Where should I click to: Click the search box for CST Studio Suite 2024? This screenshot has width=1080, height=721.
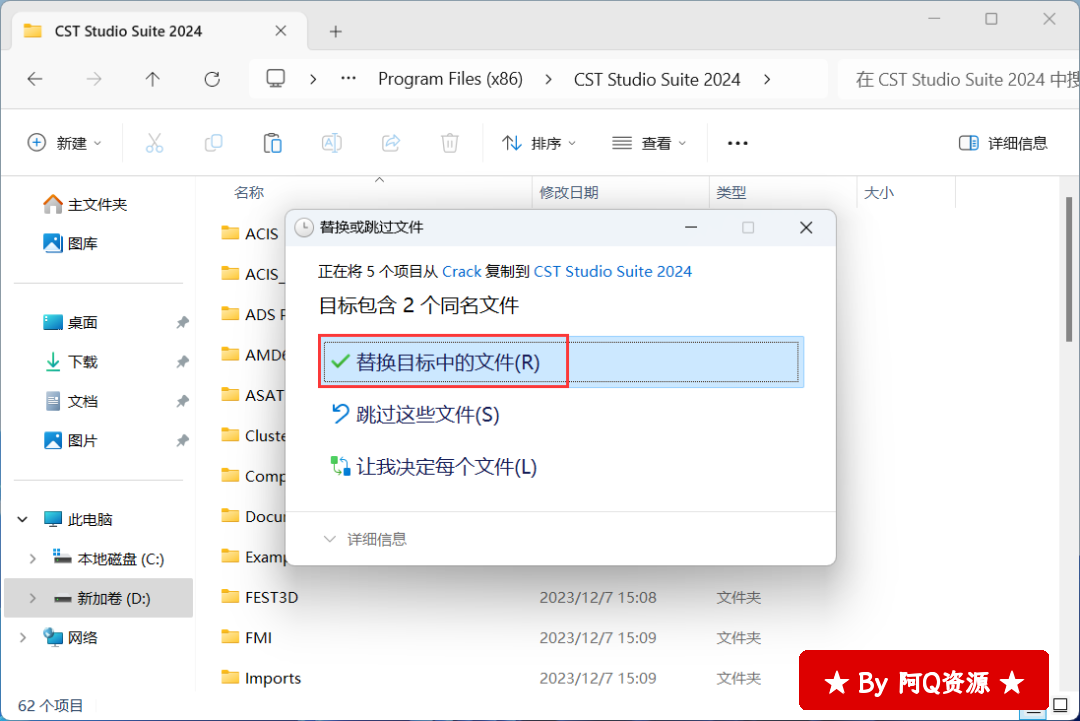[x=959, y=79]
